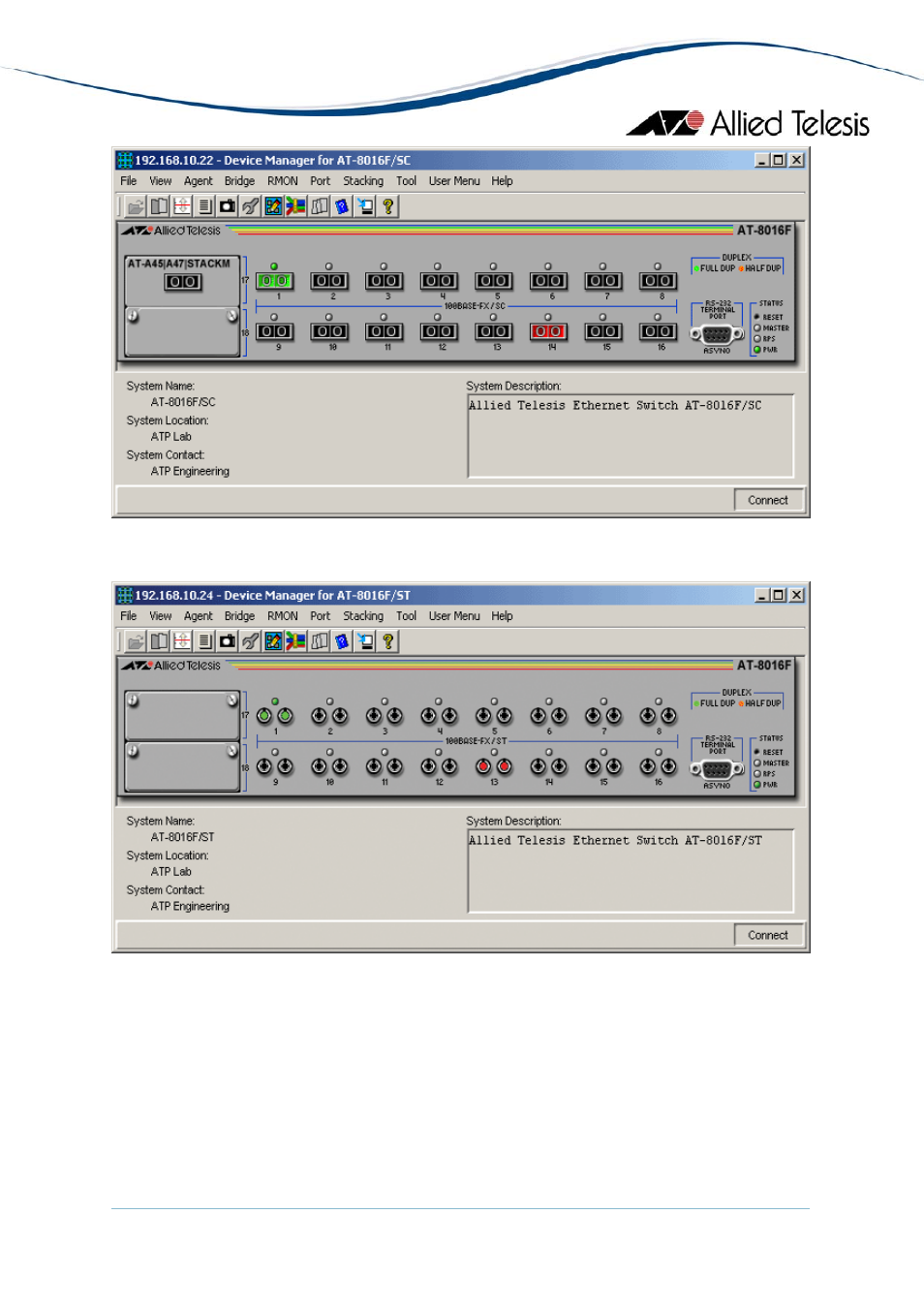Click wrench tool icon in AT-8016F/SC toolbar

tap(251, 206)
